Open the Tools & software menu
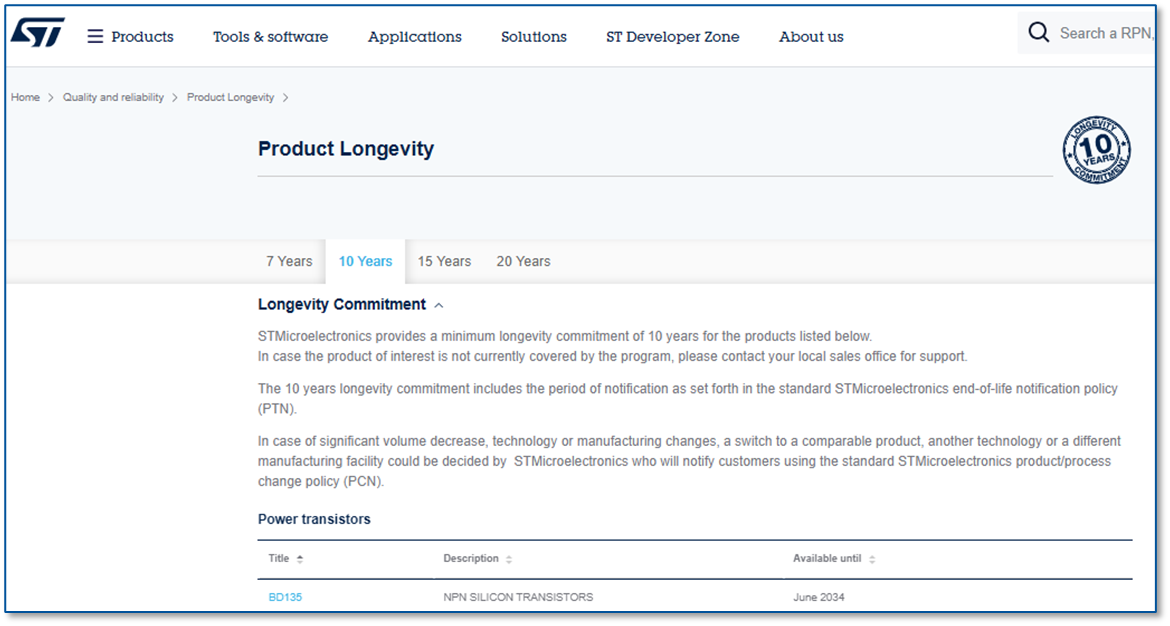Screen dimensions: 1170x626 (270, 37)
